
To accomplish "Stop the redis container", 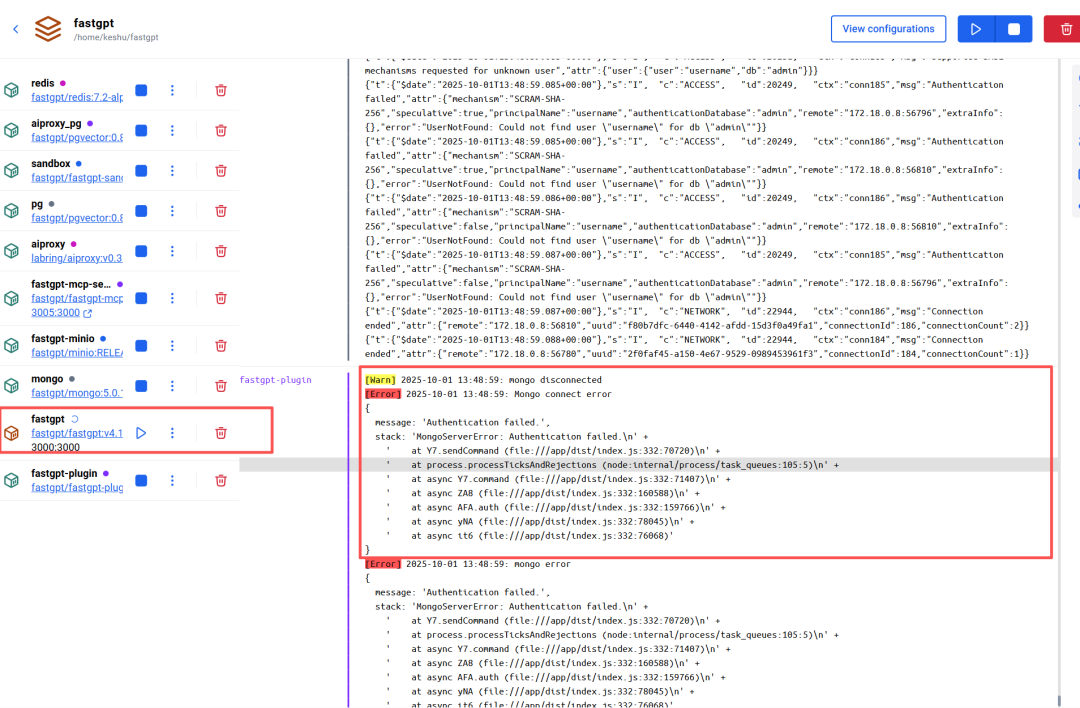I will (x=141, y=90).
